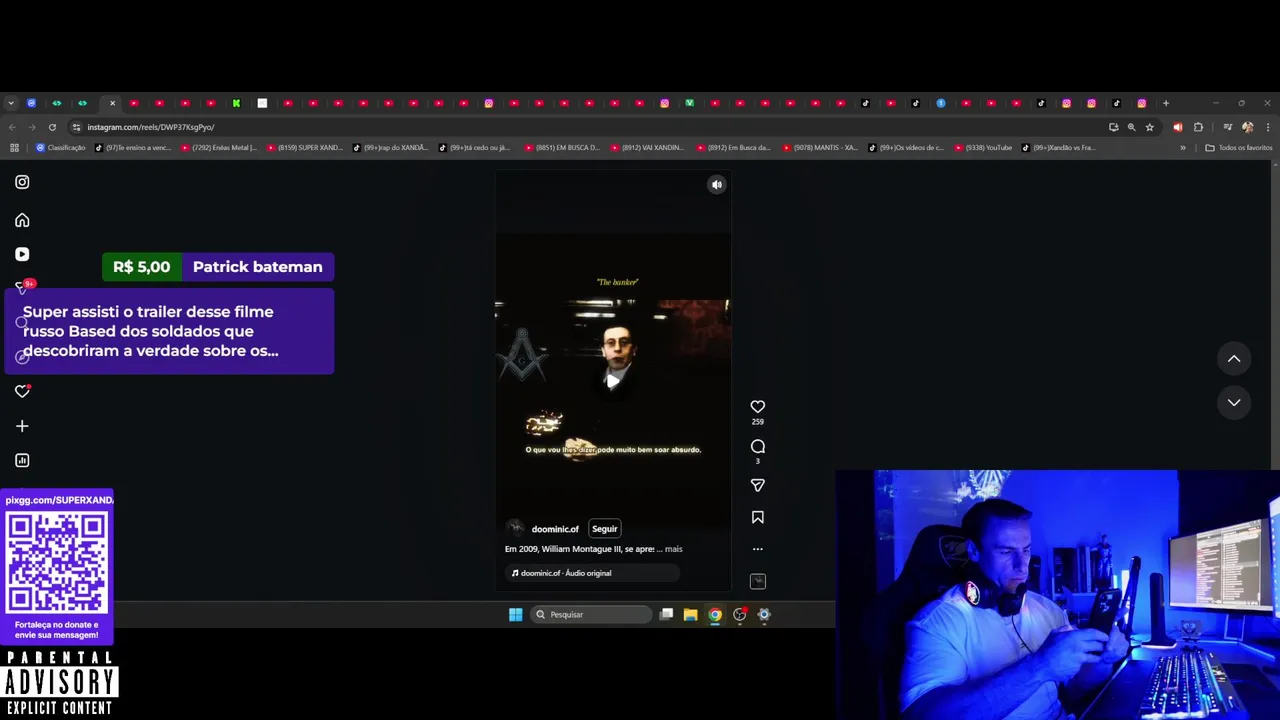Open the site info icon in the address bar
1280x720 pixels.
coord(76,127)
